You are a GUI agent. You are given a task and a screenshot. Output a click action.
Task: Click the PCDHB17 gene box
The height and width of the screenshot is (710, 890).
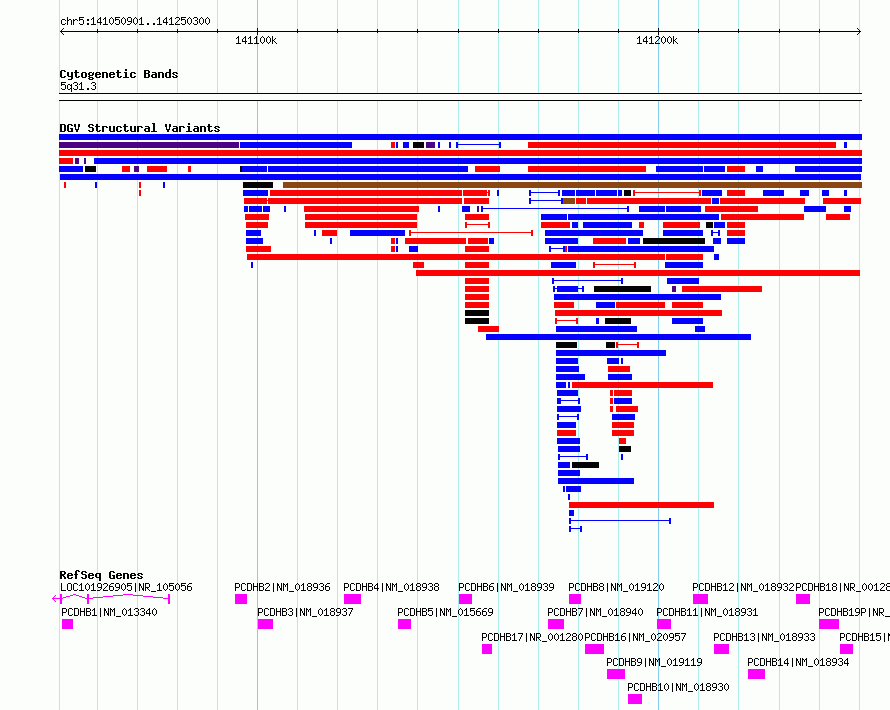point(487,649)
